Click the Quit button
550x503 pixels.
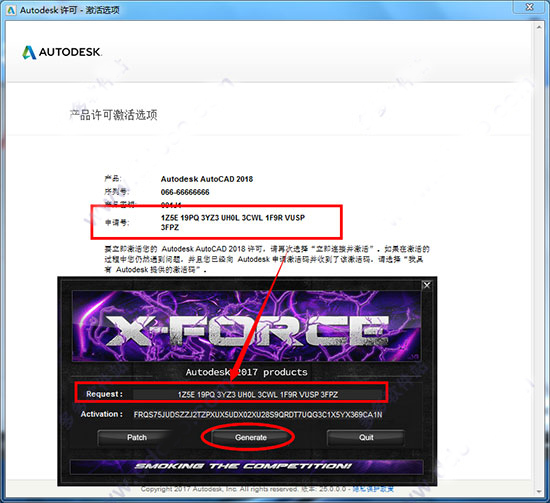click(x=366, y=437)
